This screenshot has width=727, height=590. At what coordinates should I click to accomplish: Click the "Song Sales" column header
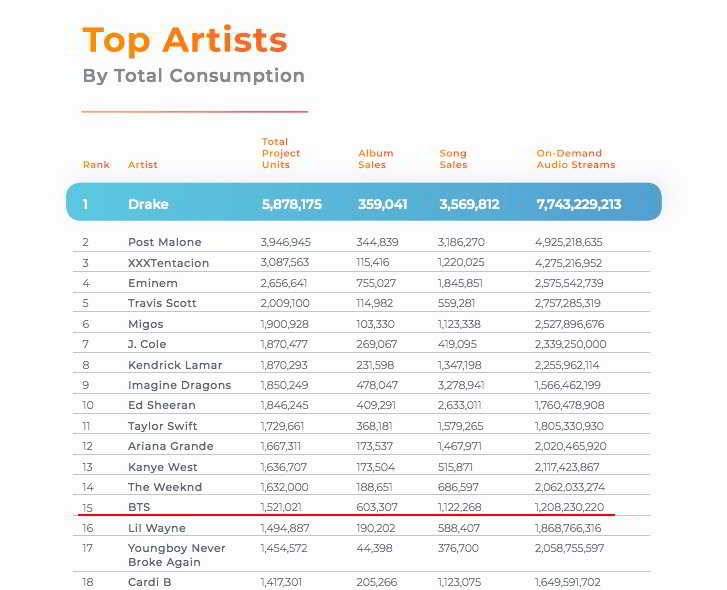(453, 159)
